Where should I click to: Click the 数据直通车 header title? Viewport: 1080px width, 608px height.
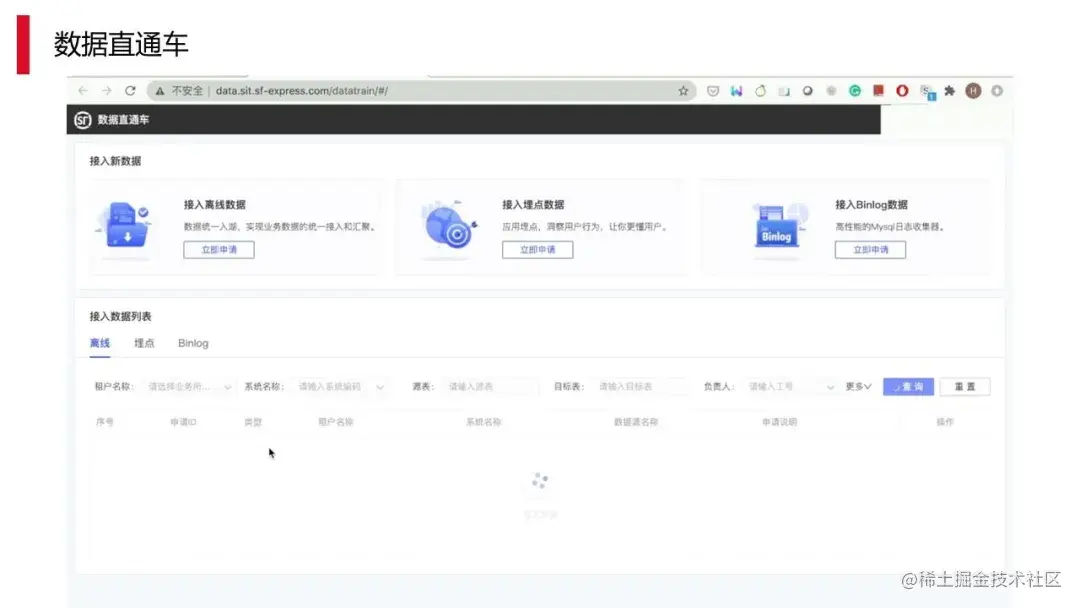pyautogui.click(x=123, y=120)
